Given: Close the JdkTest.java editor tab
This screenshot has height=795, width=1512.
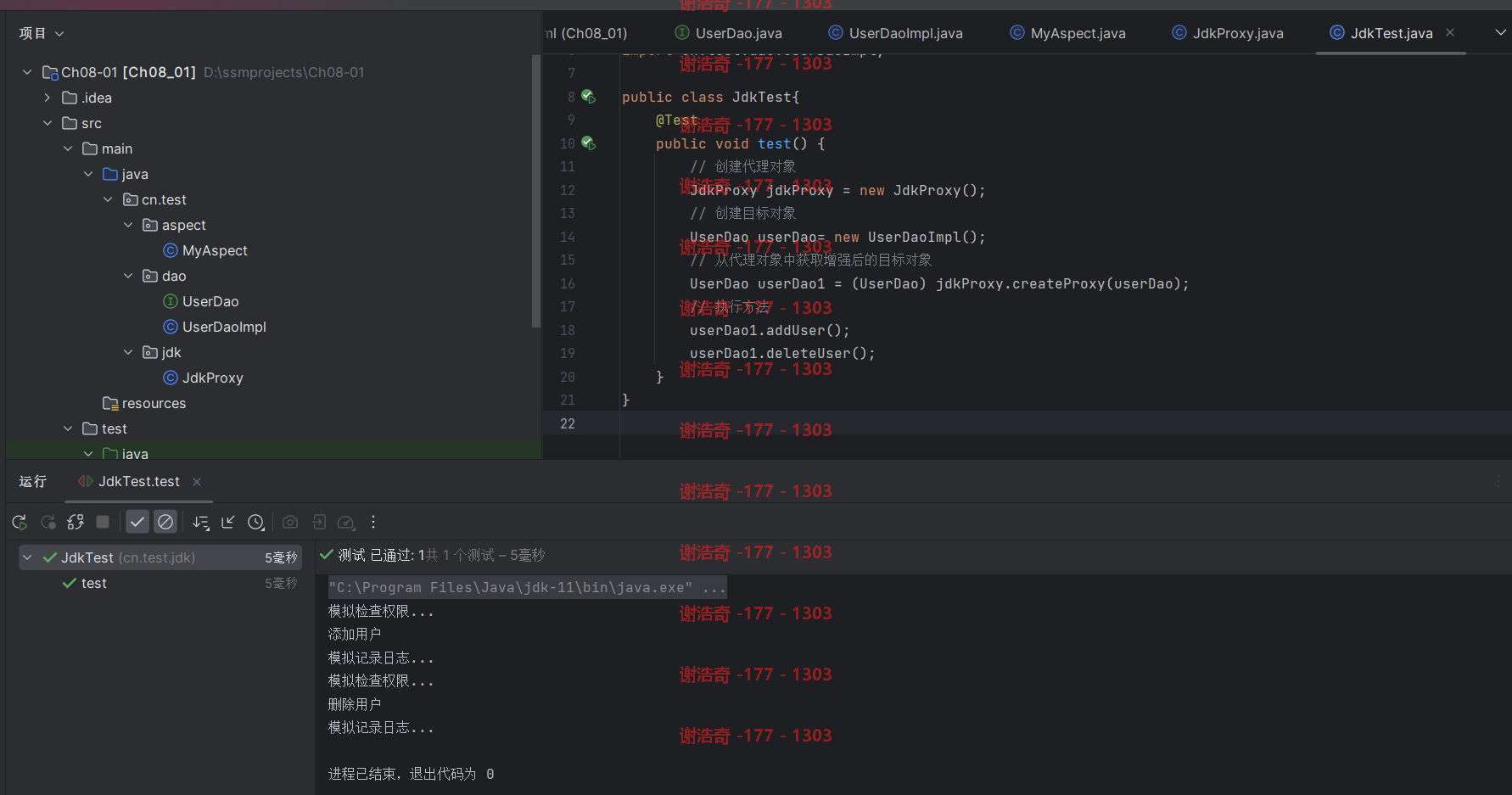Looking at the screenshot, I should point(1450,32).
